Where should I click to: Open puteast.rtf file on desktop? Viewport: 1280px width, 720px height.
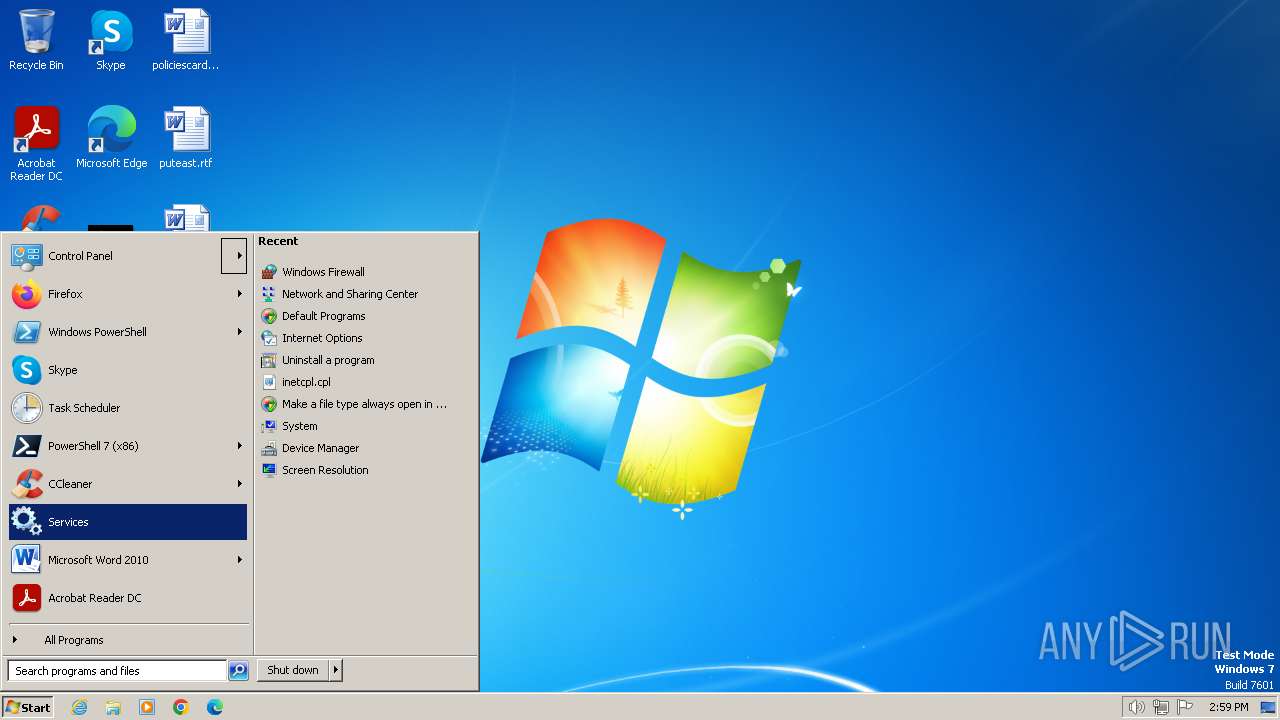click(186, 138)
